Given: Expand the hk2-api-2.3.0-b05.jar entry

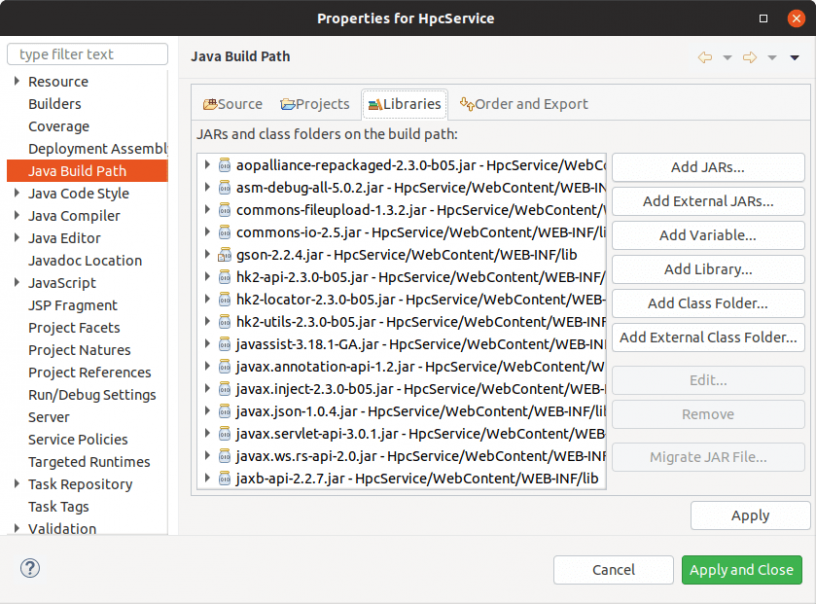Looking at the screenshot, I should coord(207,277).
